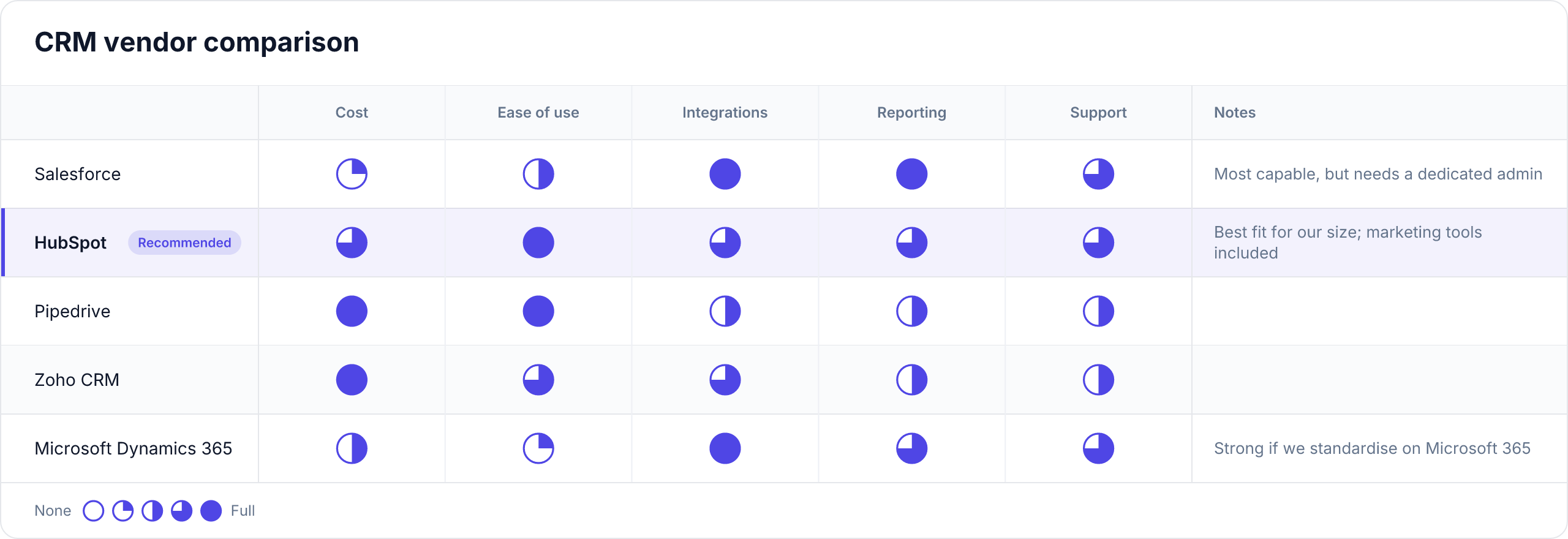The height and width of the screenshot is (539, 1568).
Task: Click Zoho CRM Integrations rating icon
Action: (725, 380)
